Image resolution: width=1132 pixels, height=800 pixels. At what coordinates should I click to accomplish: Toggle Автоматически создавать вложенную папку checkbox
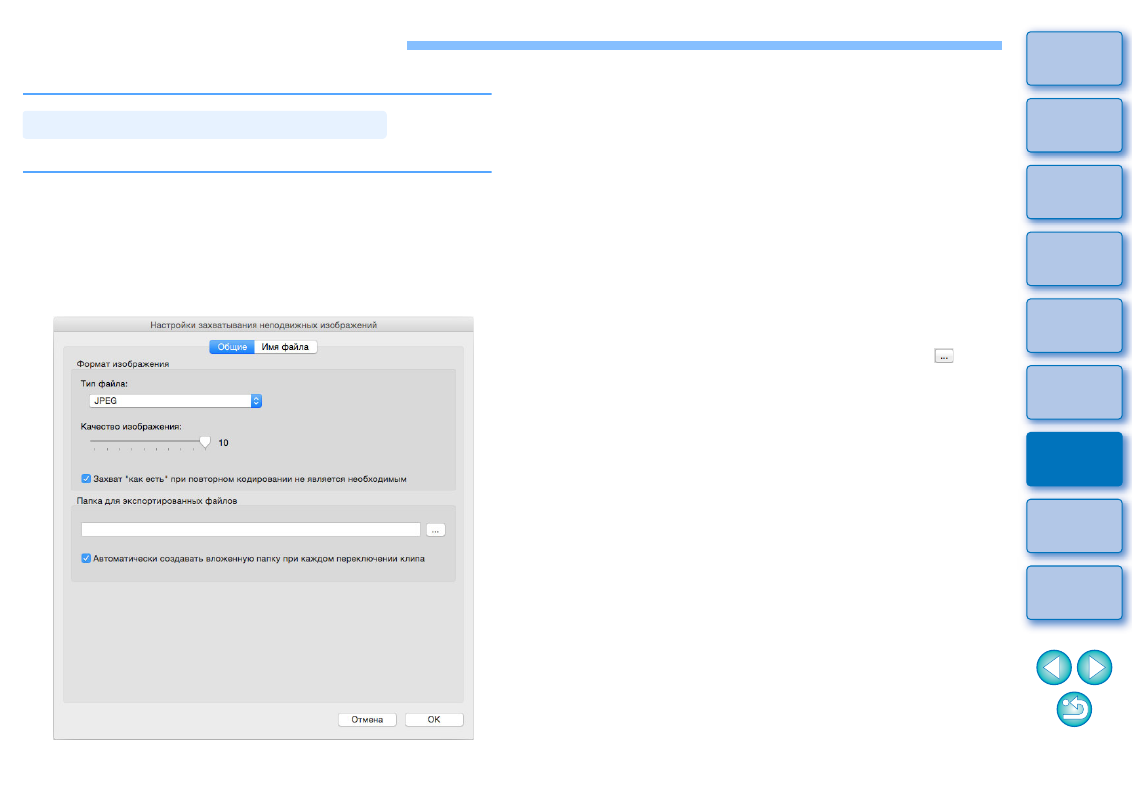[86, 558]
